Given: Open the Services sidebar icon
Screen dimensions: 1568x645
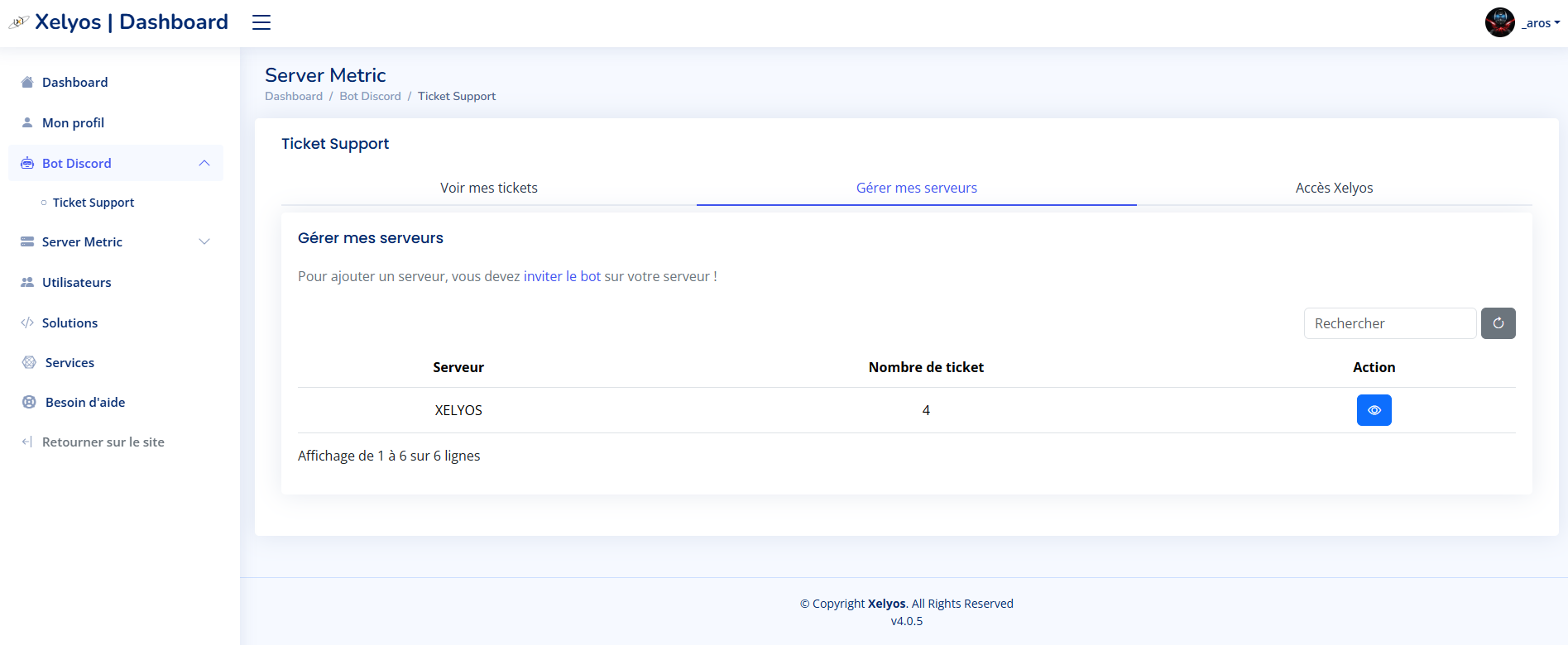Looking at the screenshot, I should [29, 362].
